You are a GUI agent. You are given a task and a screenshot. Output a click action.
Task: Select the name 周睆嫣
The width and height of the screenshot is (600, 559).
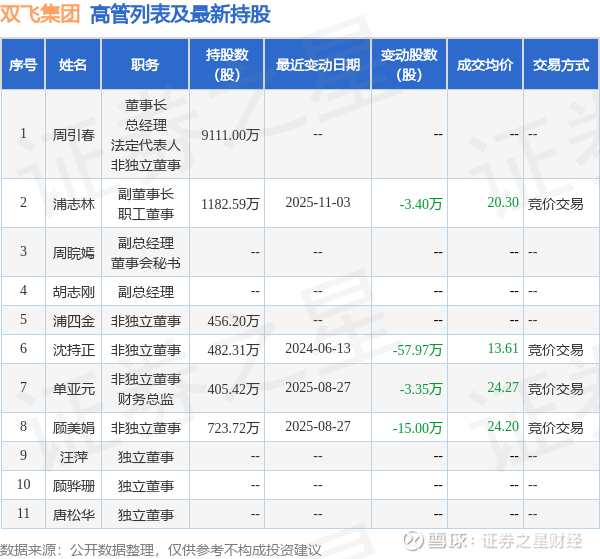pyautogui.click(x=73, y=253)
